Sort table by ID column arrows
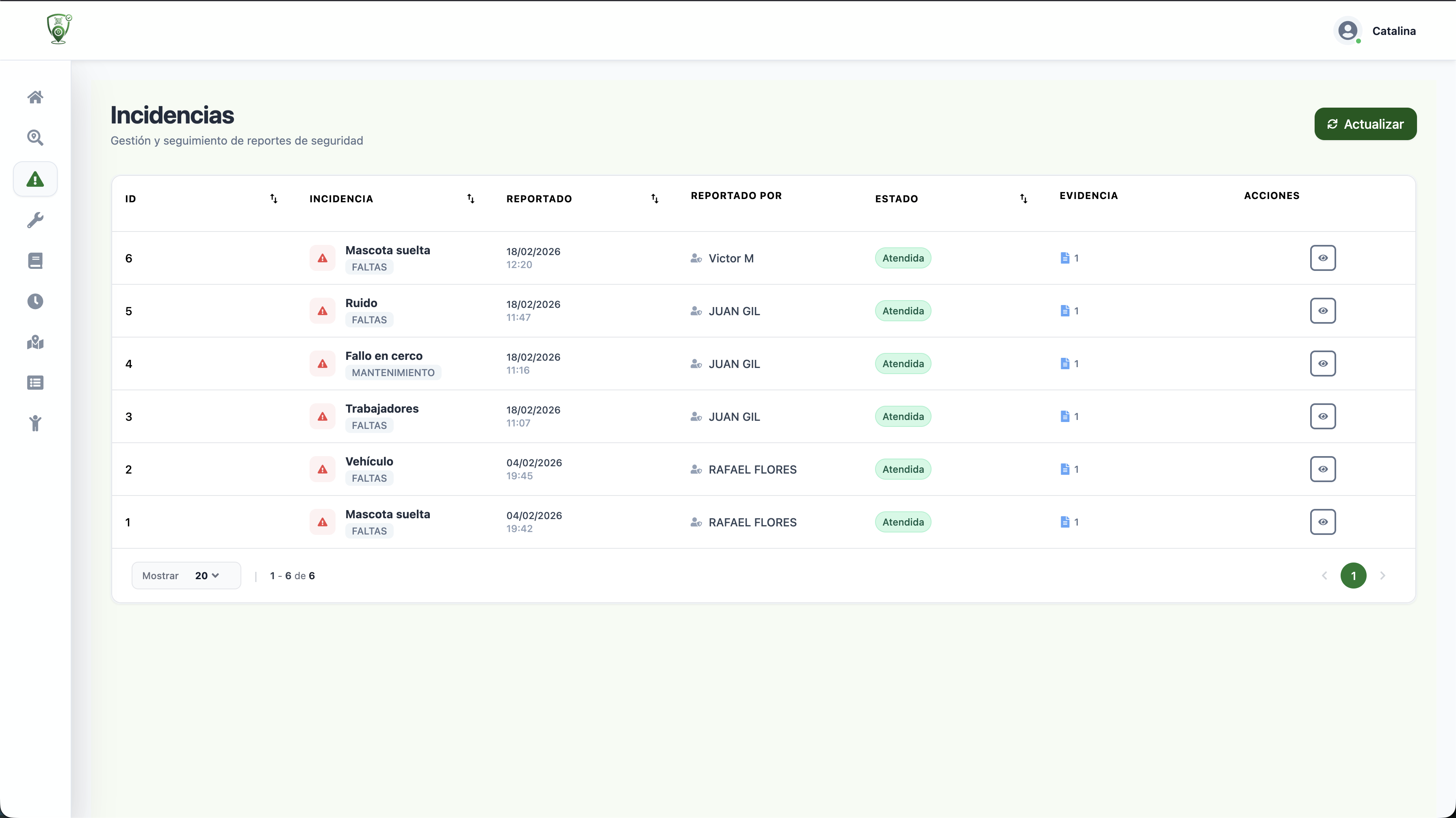The image size is (1456, 818). [x=273, y=199]
